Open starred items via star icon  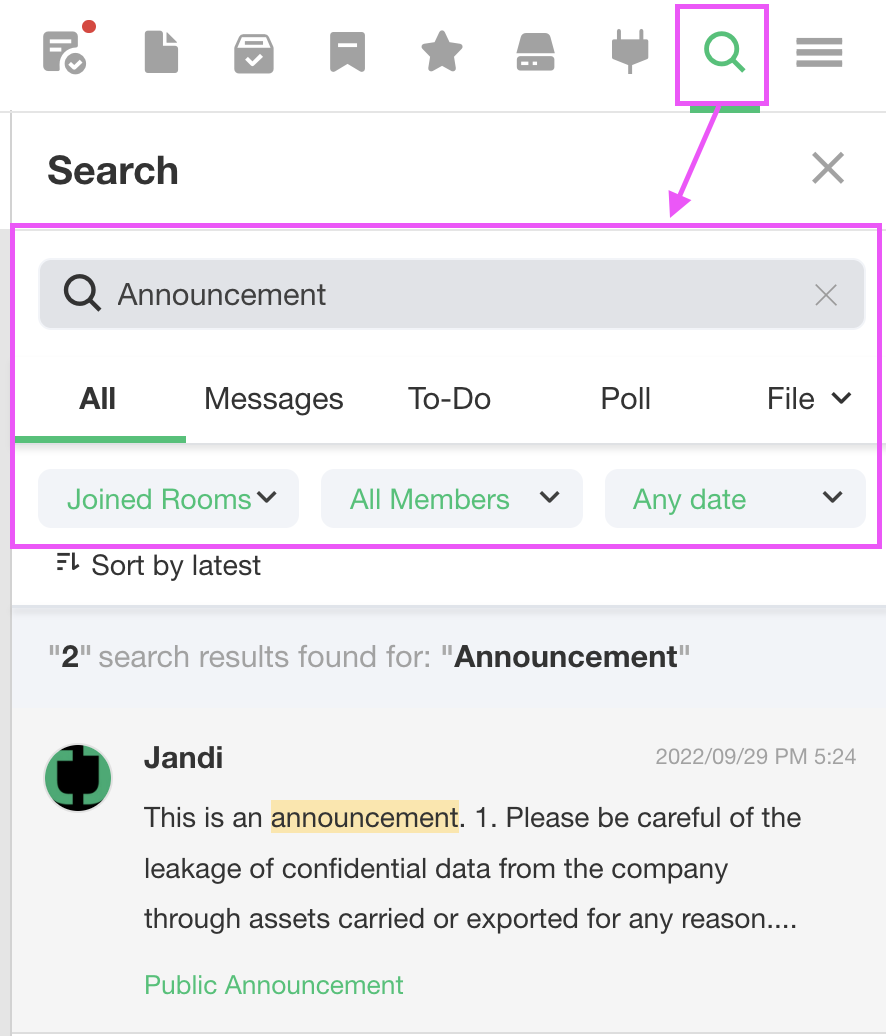tap(441, 52)
